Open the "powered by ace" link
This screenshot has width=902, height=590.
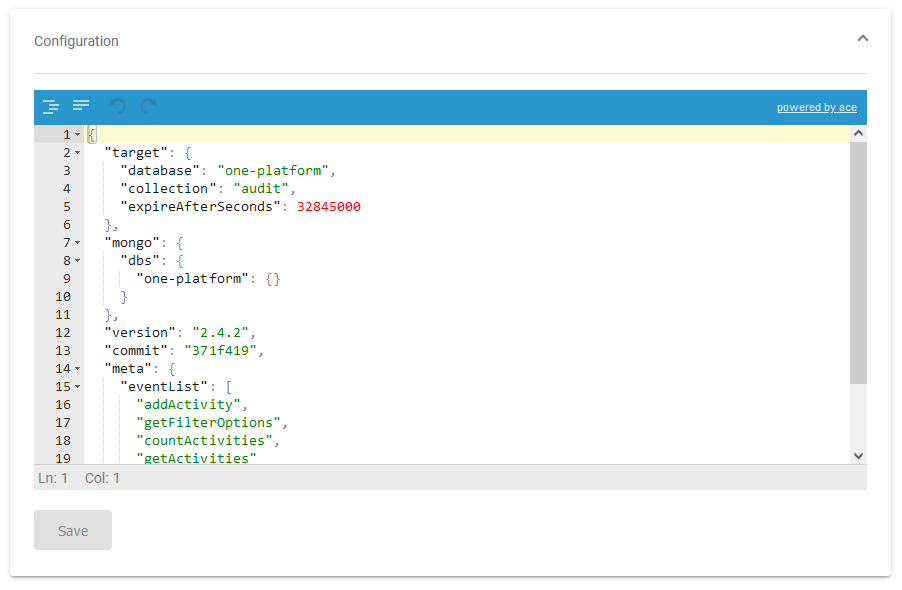(x=816, y=107)
